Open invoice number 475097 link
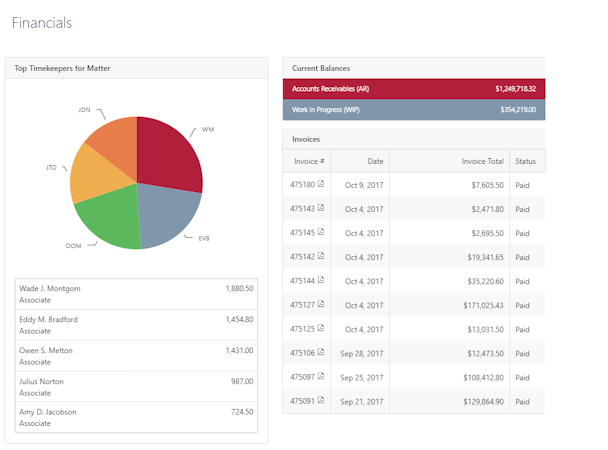 pos(302,377)
